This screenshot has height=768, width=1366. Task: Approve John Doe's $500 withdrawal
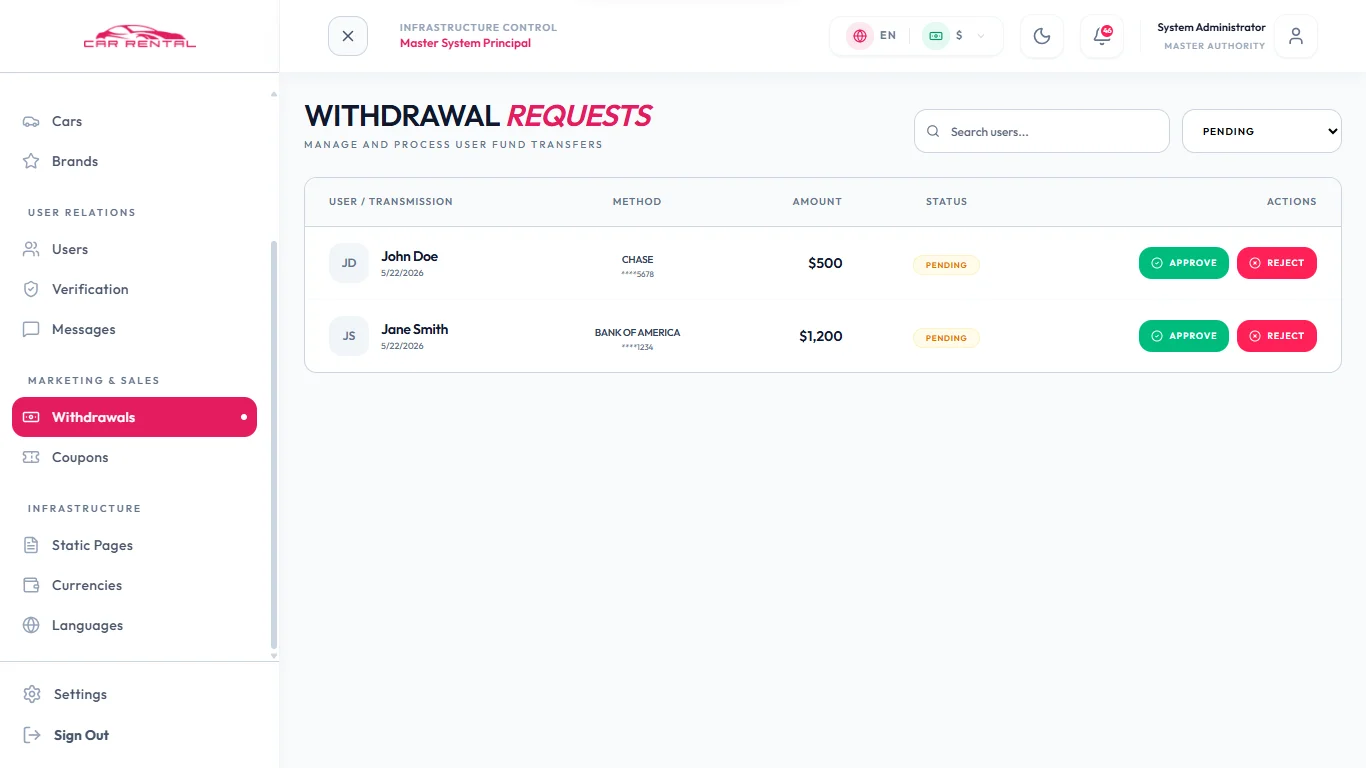click(x=1184, y=263)
